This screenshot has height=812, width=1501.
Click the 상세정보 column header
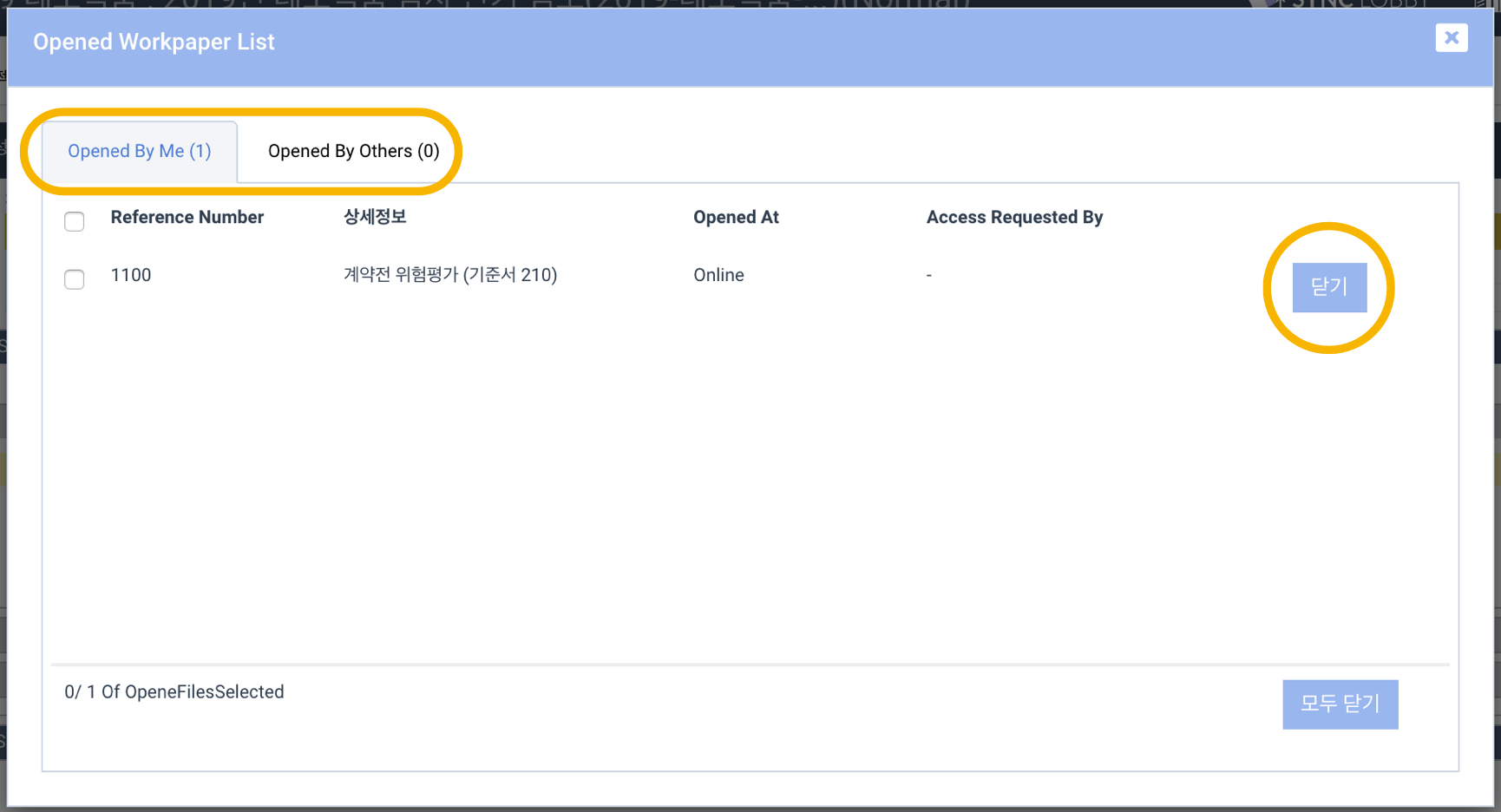(x=375, y=217)
